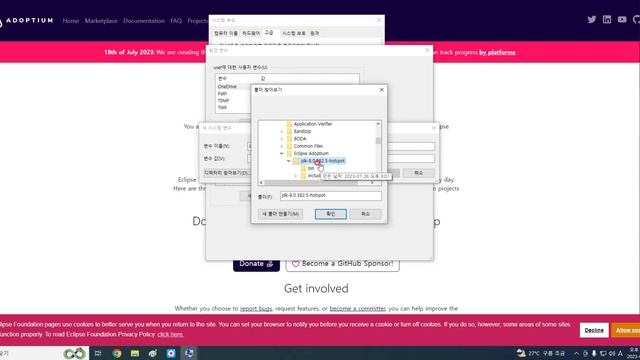Select the bin folder
This screenshot has width=640, height=360.
(311, 168)
